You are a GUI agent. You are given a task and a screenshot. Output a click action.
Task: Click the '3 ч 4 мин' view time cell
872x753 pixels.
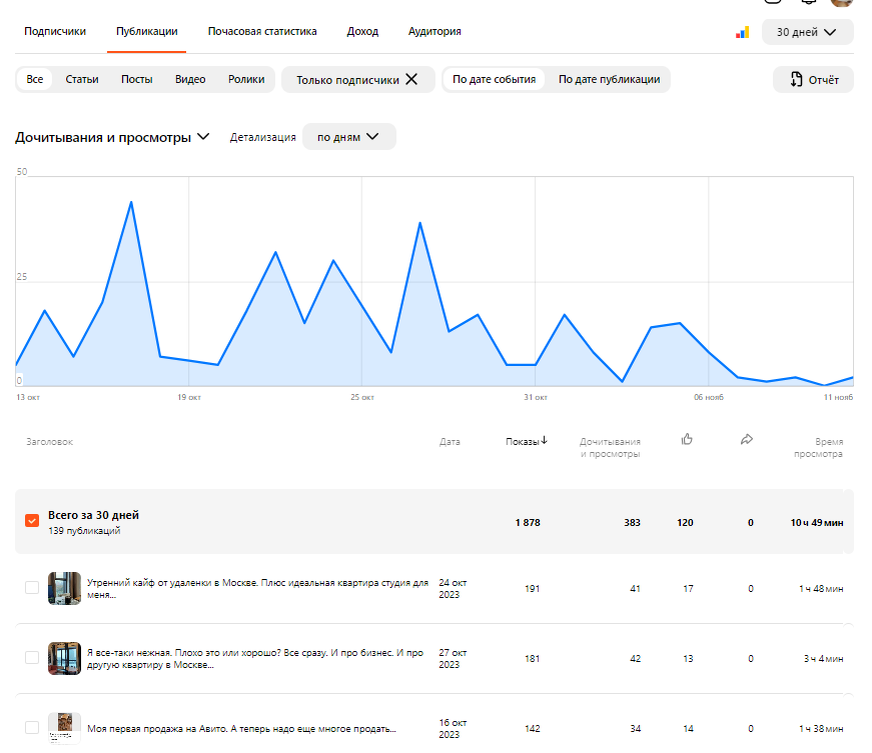(823, 658)
